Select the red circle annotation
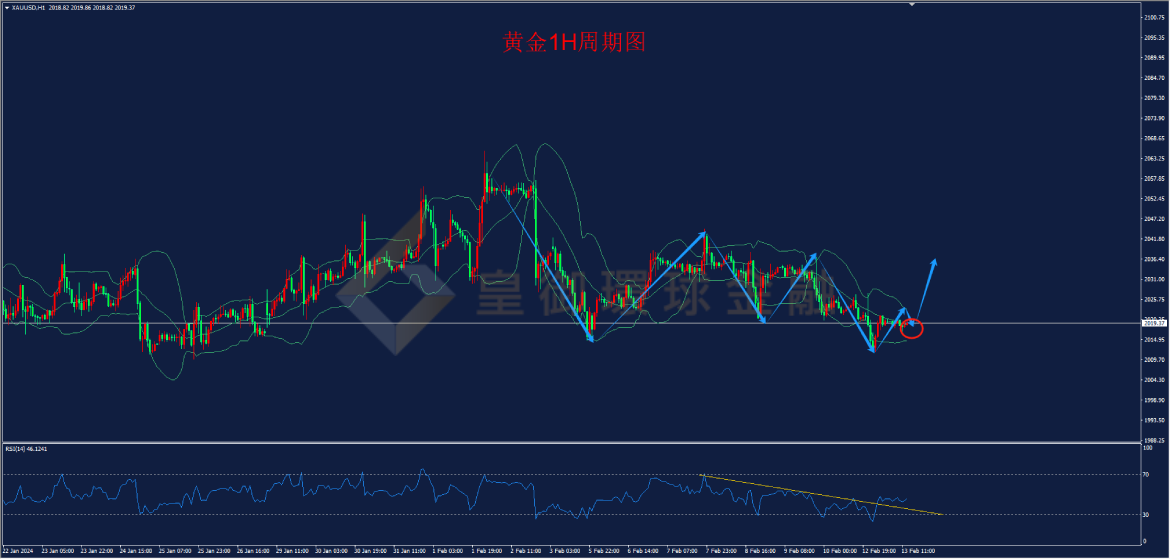The width and height of the screenshot is (1170, 559). [912, 328]
